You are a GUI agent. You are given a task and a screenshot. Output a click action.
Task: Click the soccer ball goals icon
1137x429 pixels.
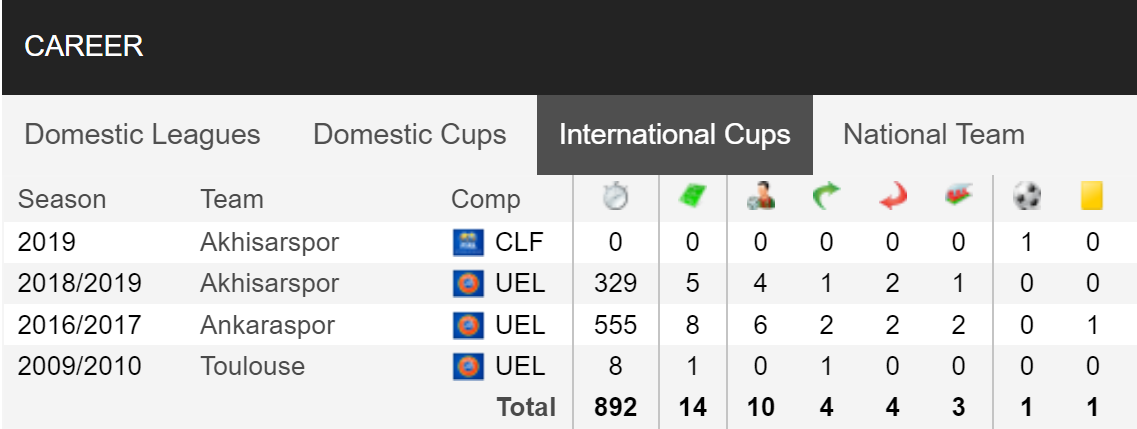pyautogui.click(x=1026, y=197)
